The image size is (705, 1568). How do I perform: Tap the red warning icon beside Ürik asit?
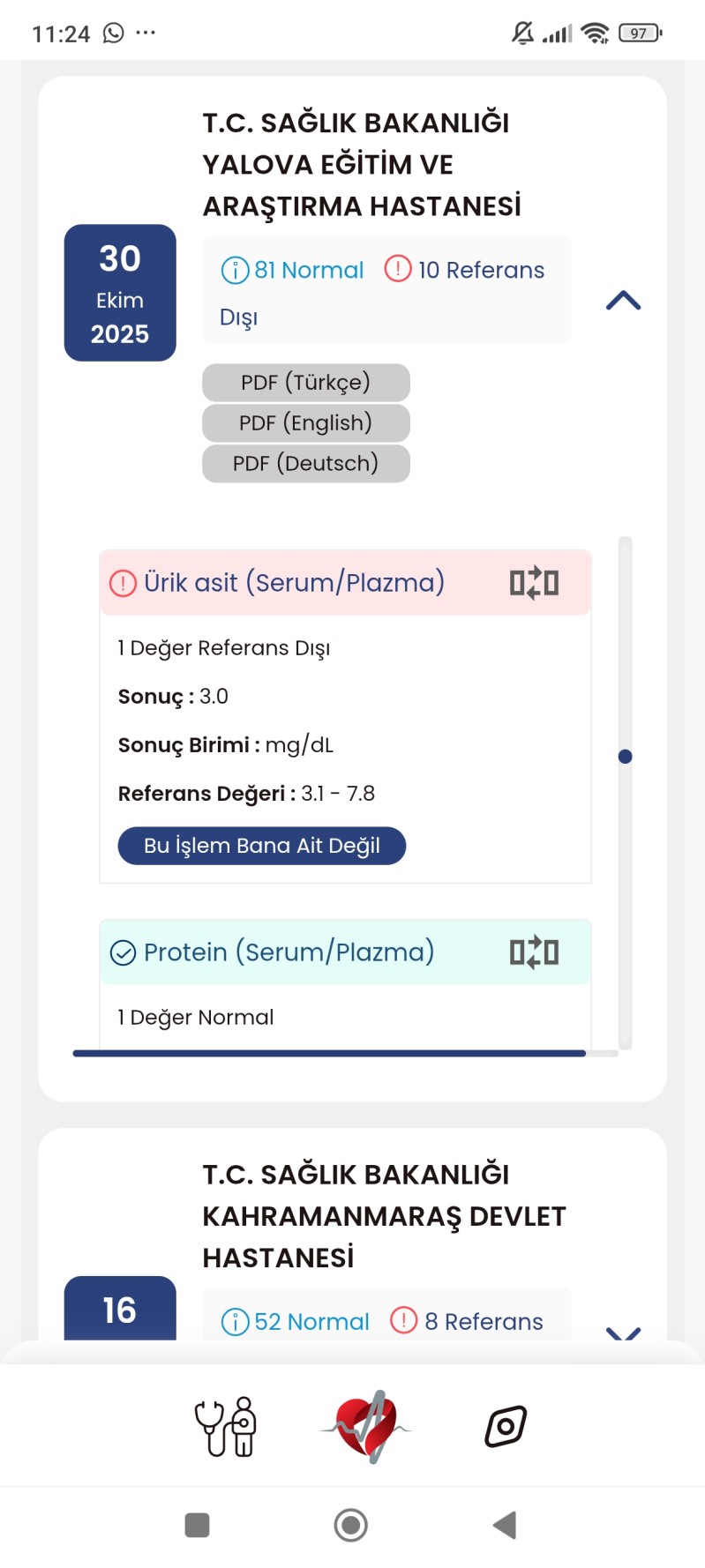click(123, 583)
